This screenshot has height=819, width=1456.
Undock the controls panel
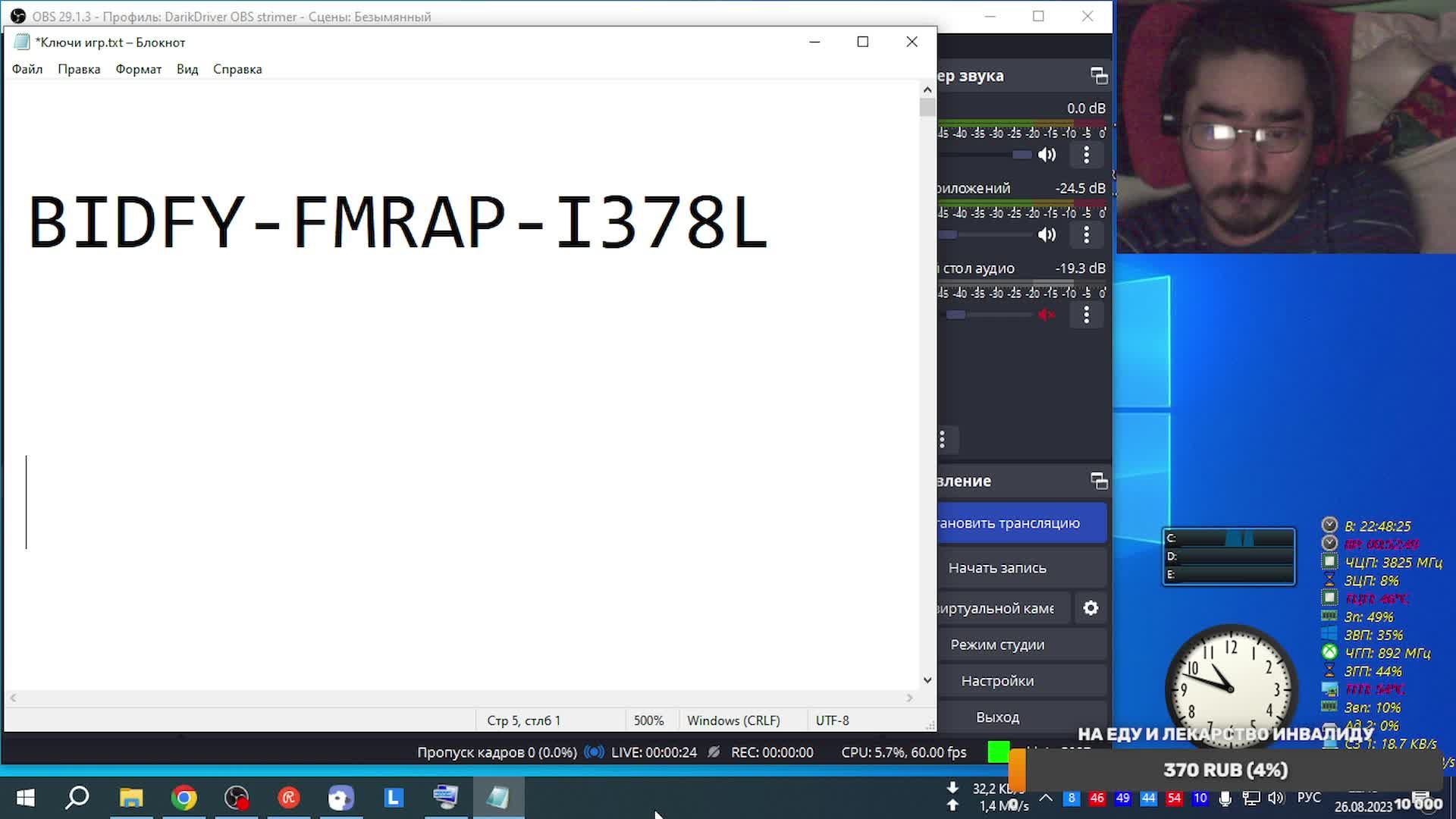point(1099,481)
